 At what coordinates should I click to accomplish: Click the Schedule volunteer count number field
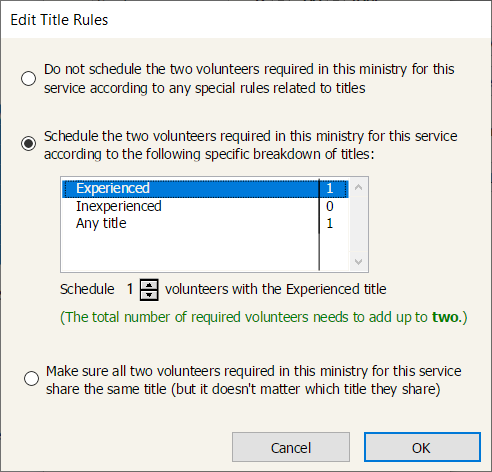pyautogui.click(x=130, y=289)
